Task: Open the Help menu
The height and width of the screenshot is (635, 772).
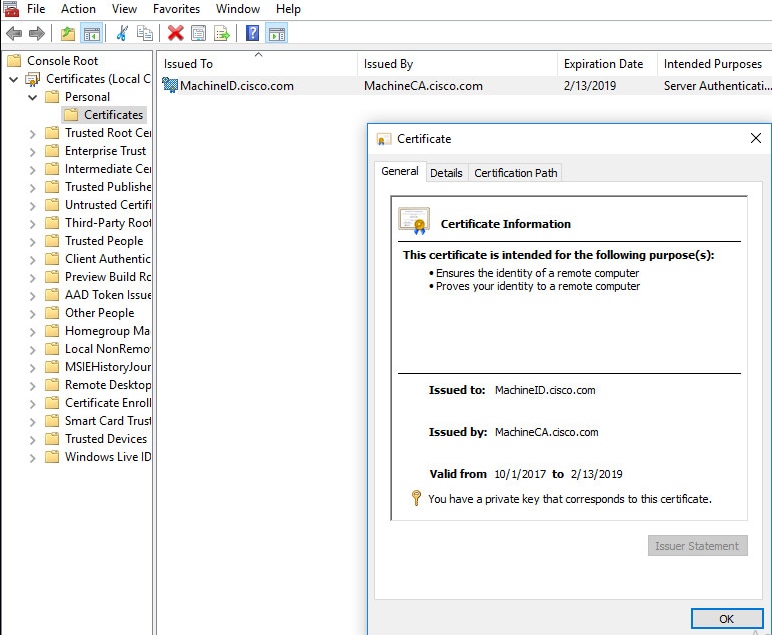Action: point(288,9)
